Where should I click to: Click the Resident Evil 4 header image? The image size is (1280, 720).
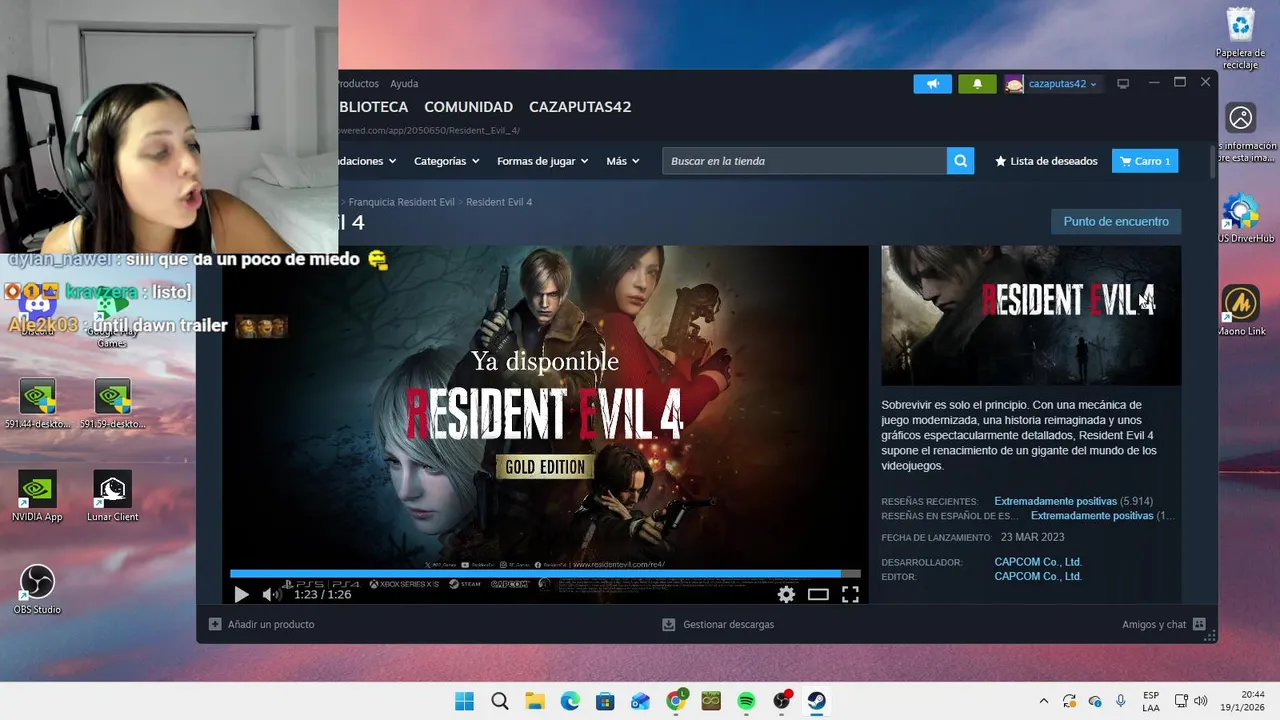(1031, 316)
